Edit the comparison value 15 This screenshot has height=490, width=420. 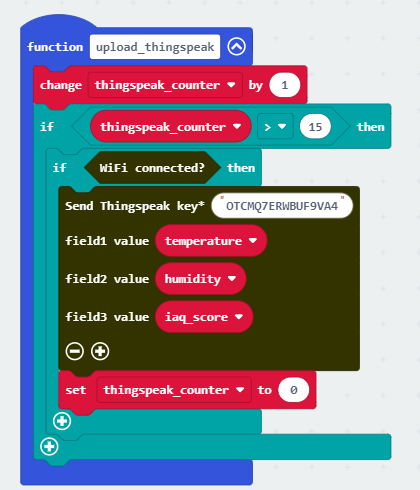tap(315, 127)
